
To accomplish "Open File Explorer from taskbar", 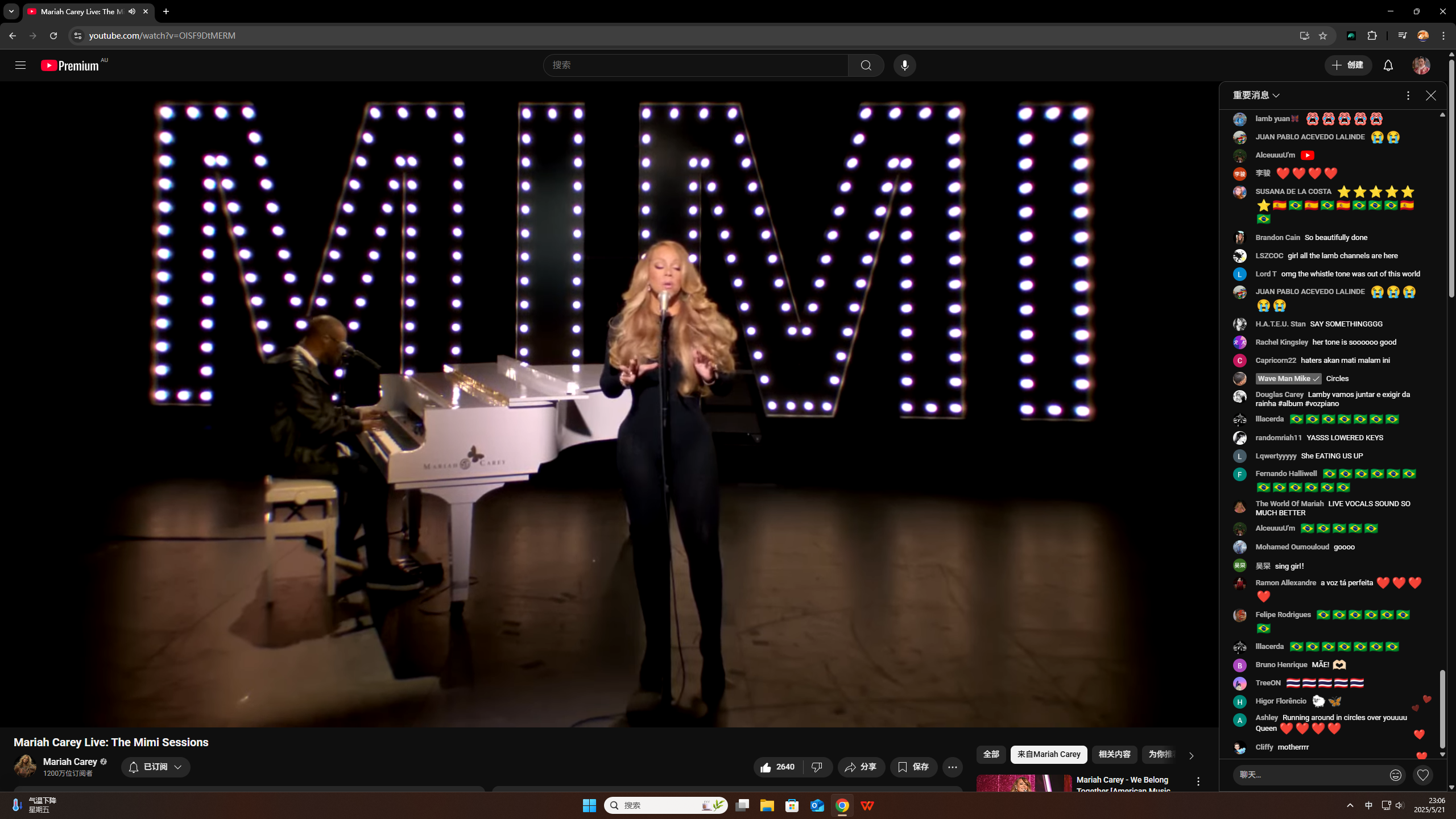I will [x=767, y=805].
